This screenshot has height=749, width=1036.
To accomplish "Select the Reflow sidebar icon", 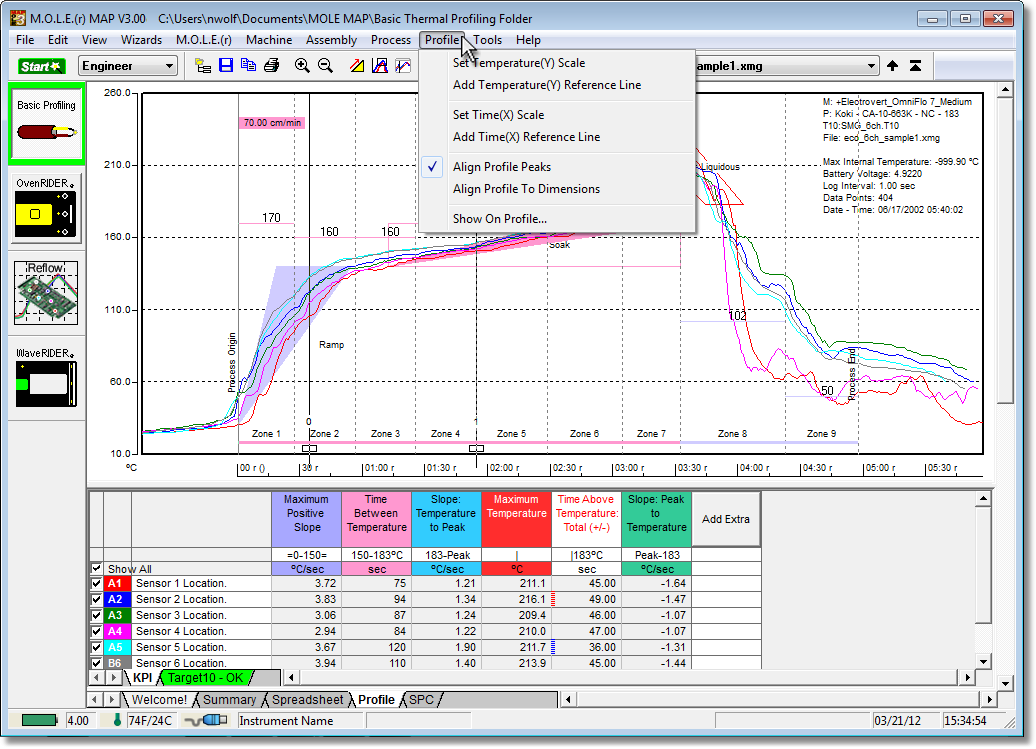I will pos(46,293).
